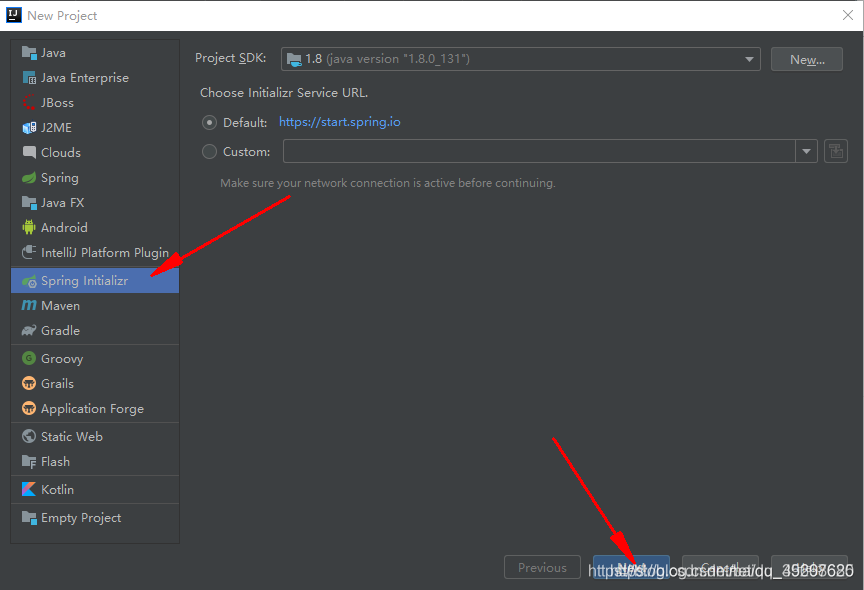Click the IntelliJ IDEA logo in the title bar
This screenshot has width=864, height=590.
pos(13,15)
